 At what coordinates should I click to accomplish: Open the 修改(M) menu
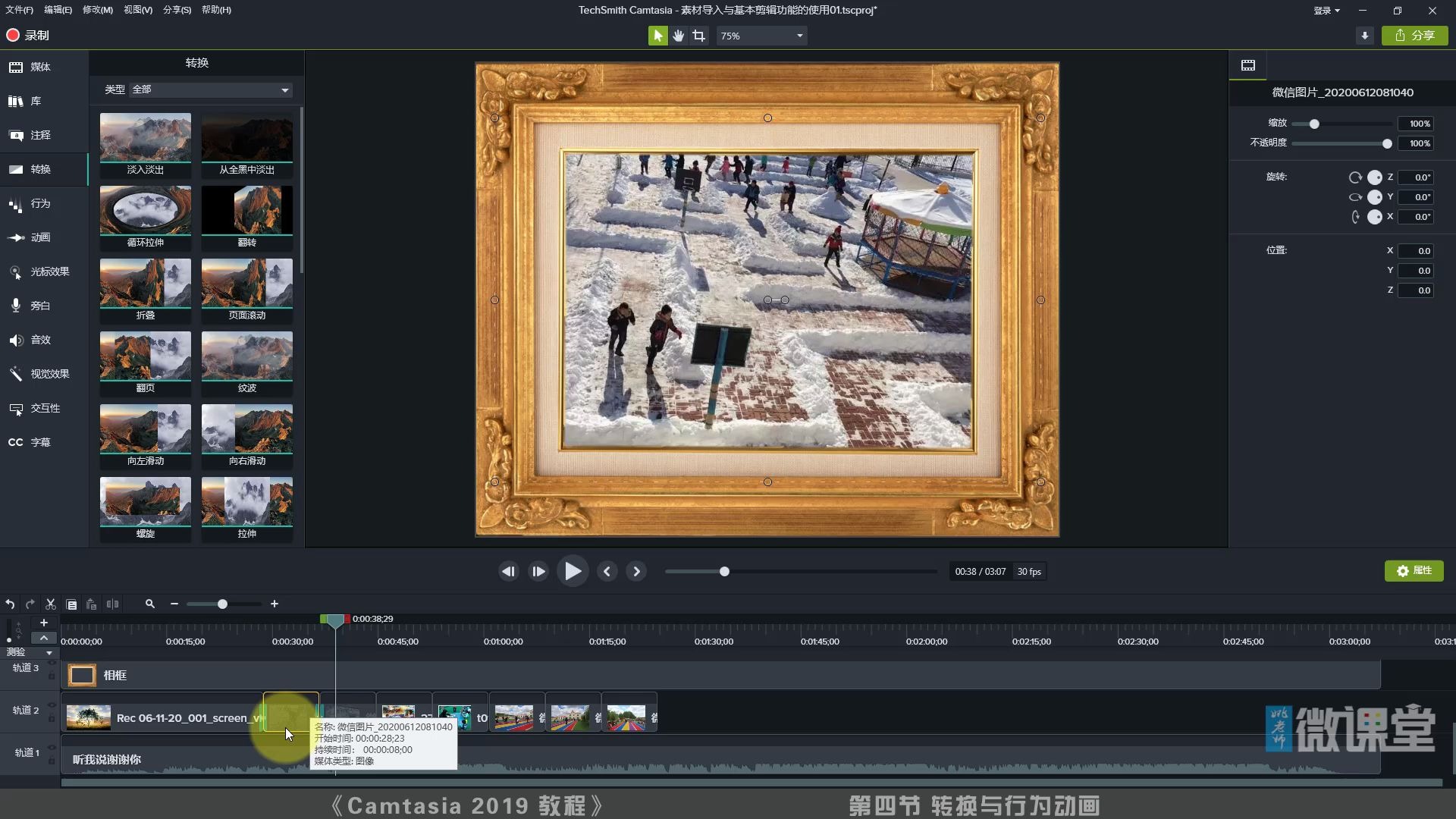(x=96, y=10)
